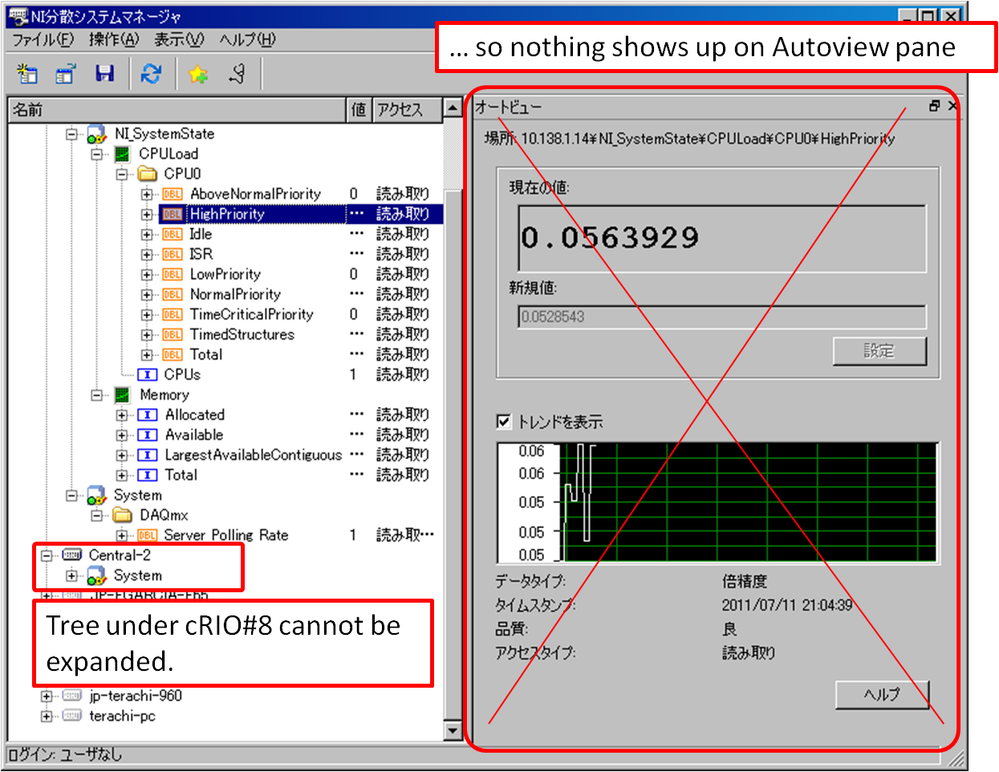Click the ヘルプ button in the Autoview pane
This screenshot has height=772, width=999.
pyautogui.click(x=882, y=694)
